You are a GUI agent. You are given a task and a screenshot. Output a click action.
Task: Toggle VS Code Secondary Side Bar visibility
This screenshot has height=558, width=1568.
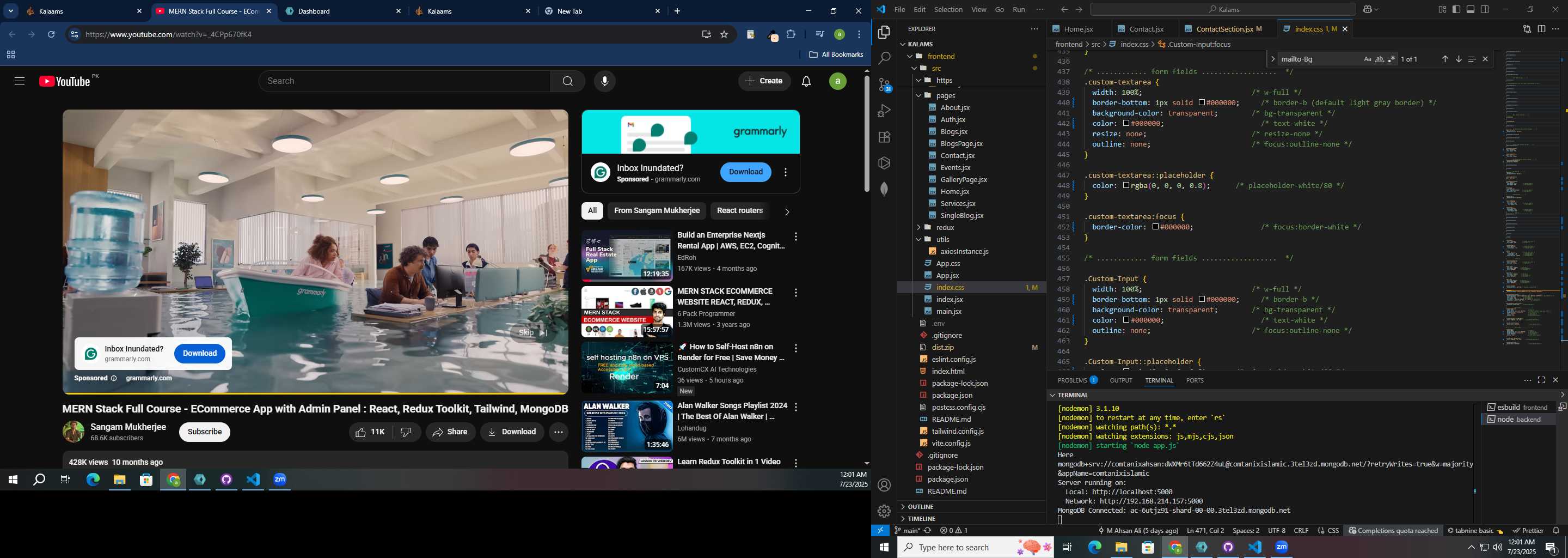(1485, 10)
